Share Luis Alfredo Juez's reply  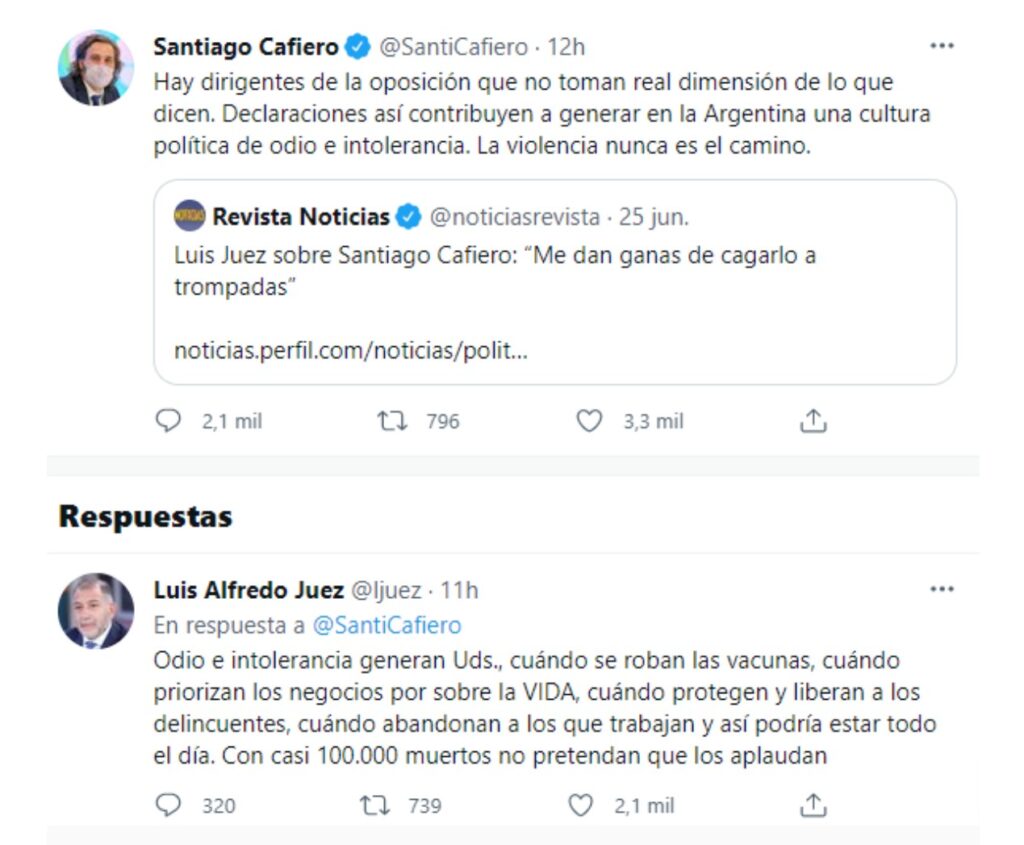(814, 805)
